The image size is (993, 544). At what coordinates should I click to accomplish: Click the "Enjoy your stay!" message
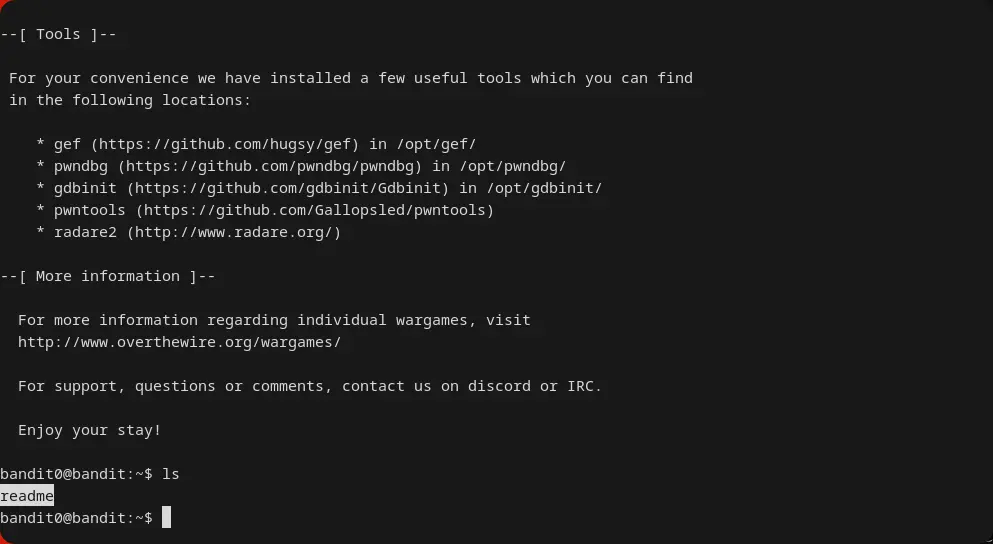point(89,430)
